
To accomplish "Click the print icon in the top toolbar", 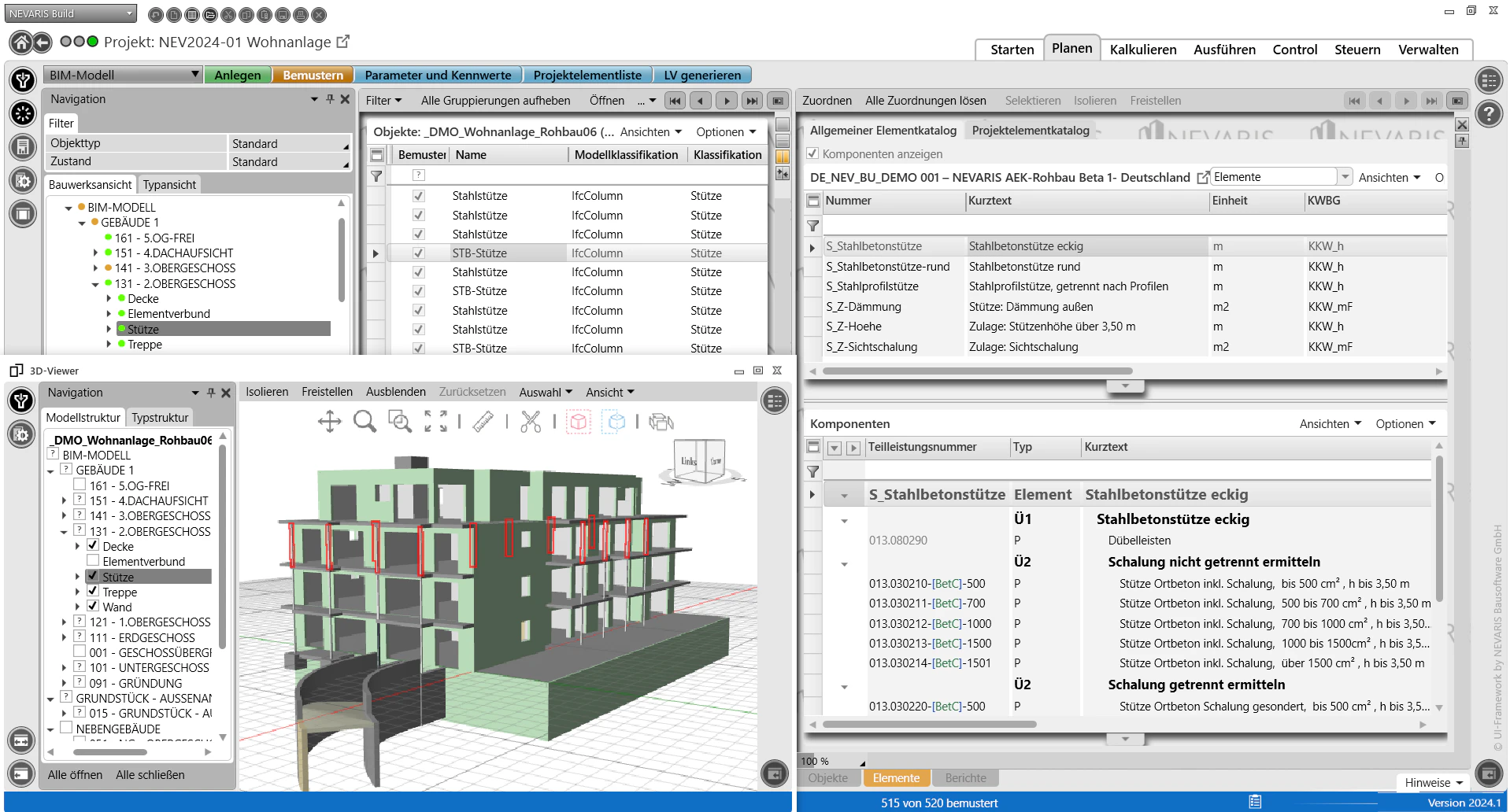I will click(300, 14).
